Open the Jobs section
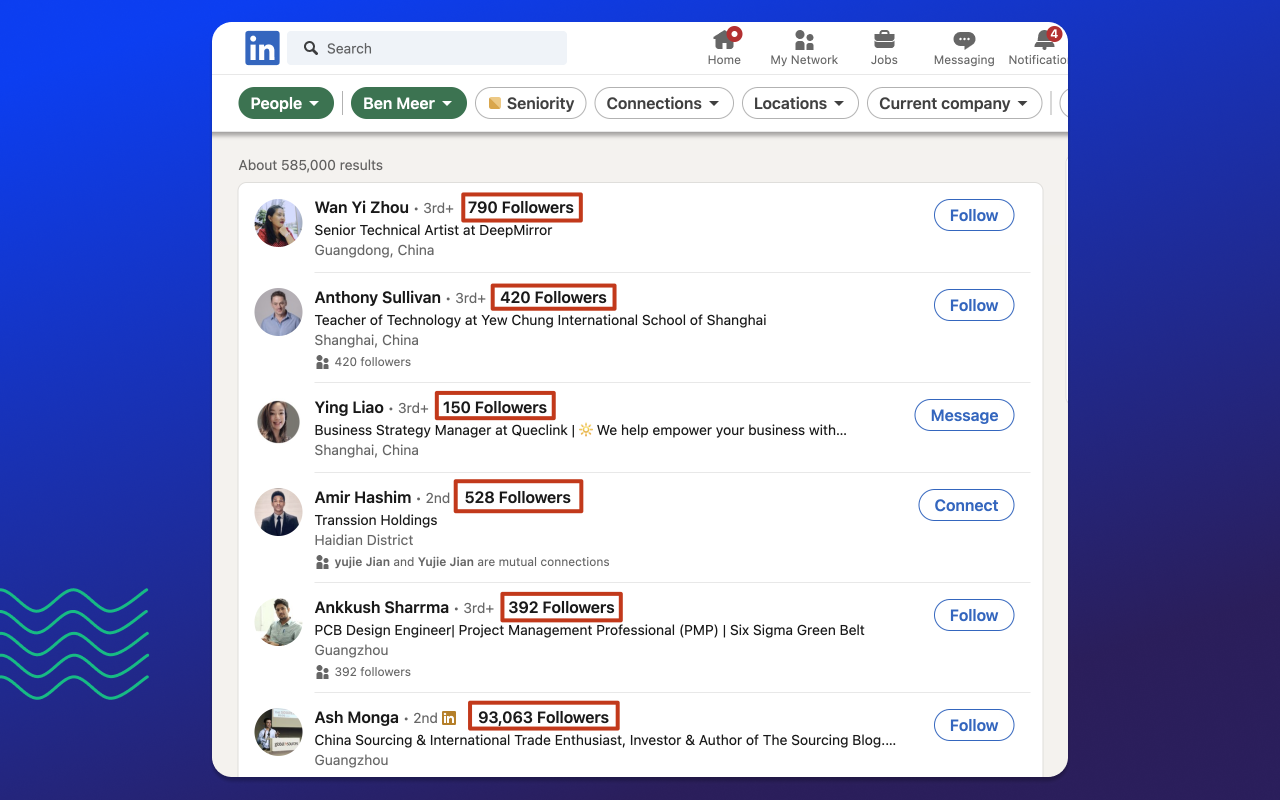This screenshot has height=800, width=1280. (x=884, y=47)
